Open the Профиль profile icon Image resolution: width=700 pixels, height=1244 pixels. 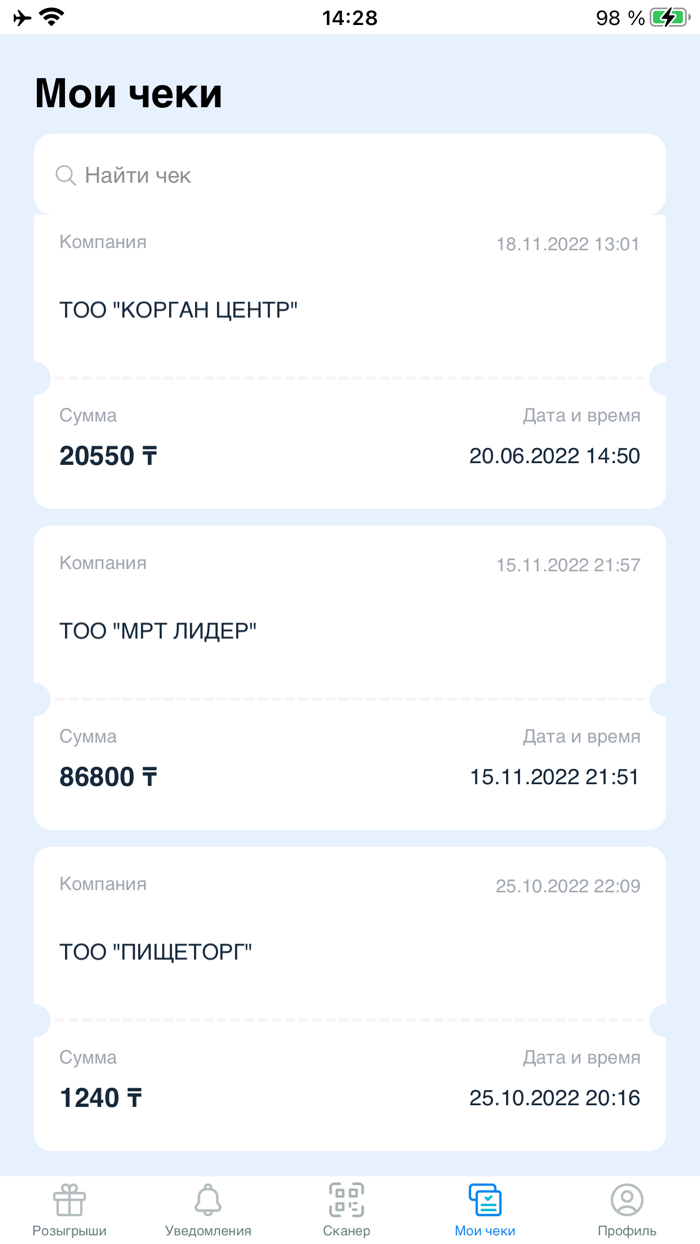[x=627, y=1197]
